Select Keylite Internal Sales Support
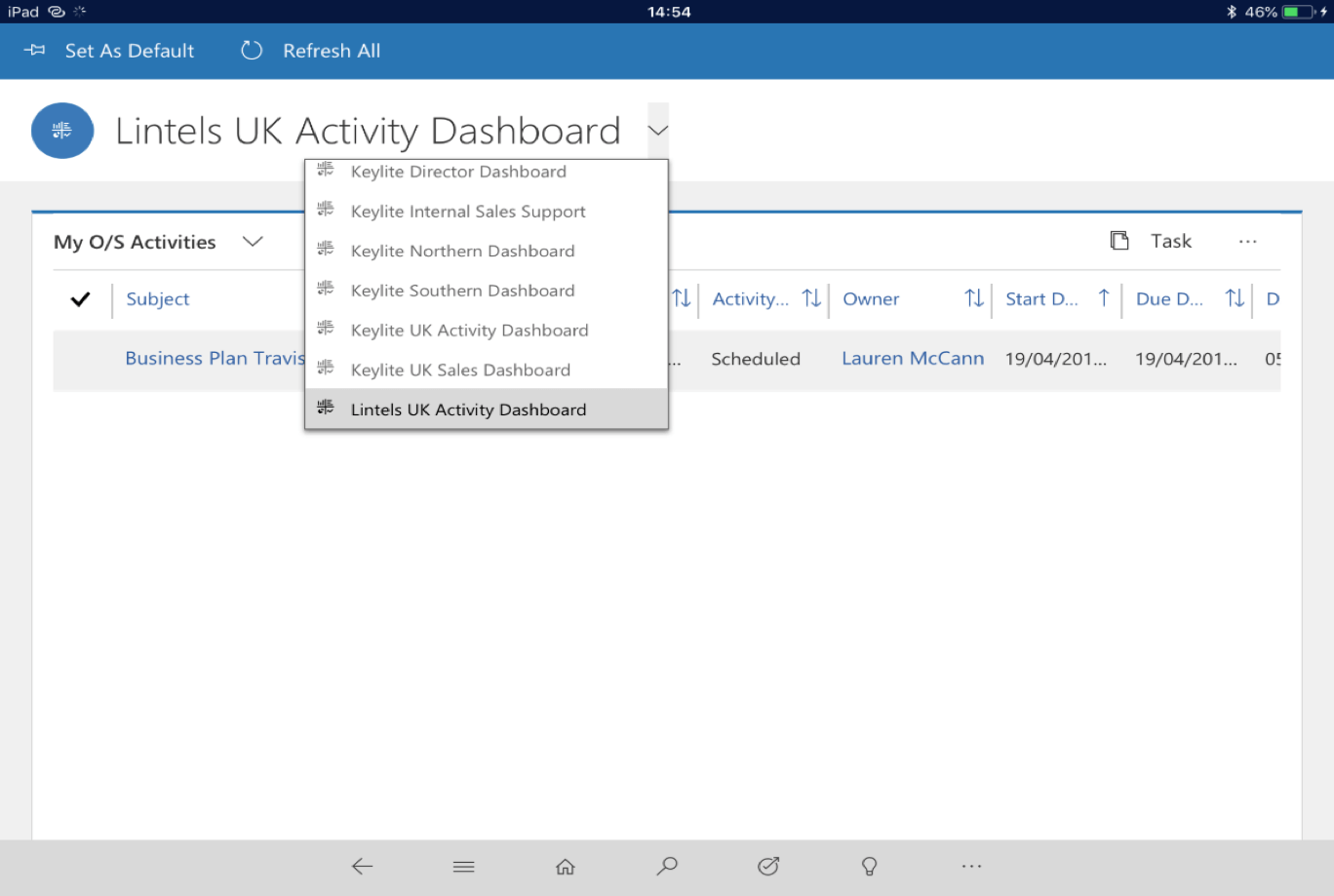Viewport: 1334px width, 896px height. tap(487, 212)
